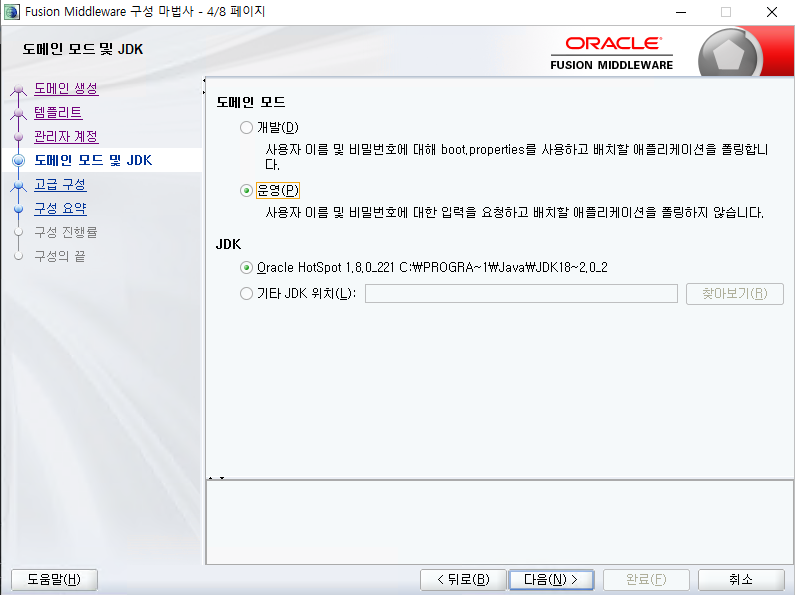The height and width of the screenshot is (595, 795).
Task: Select the 기타 JDK 위치(L) radio button
Action: point(246,293)
